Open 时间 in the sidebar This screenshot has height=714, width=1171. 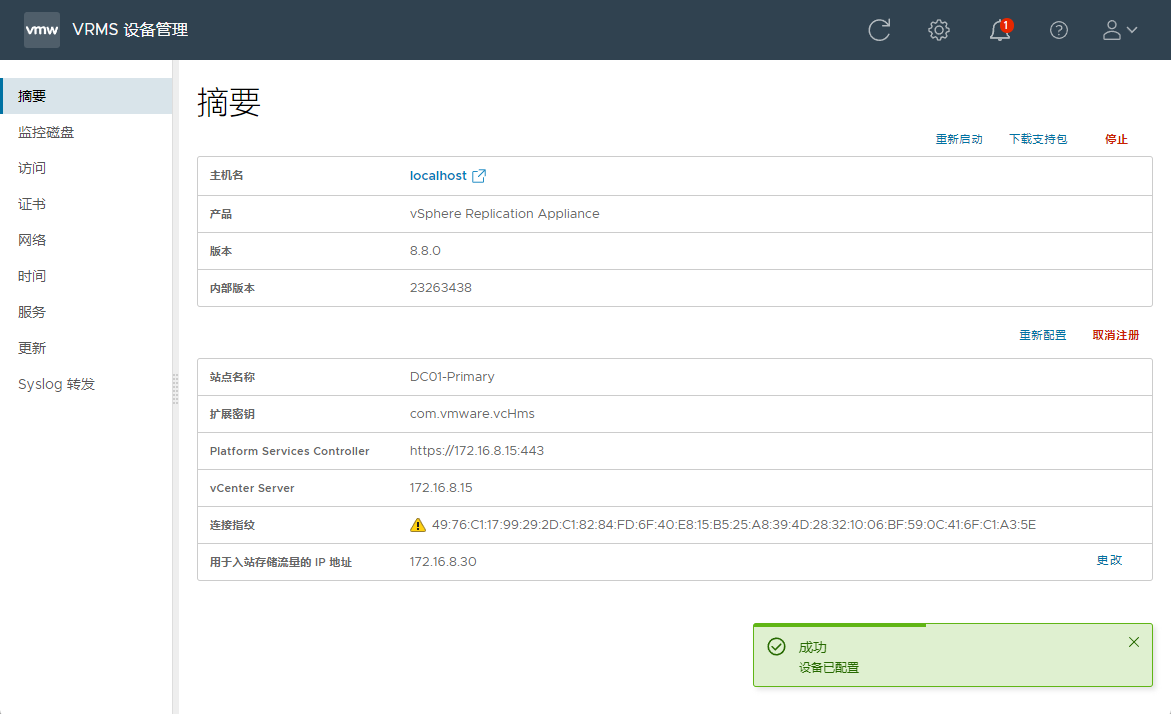(87, 276)
